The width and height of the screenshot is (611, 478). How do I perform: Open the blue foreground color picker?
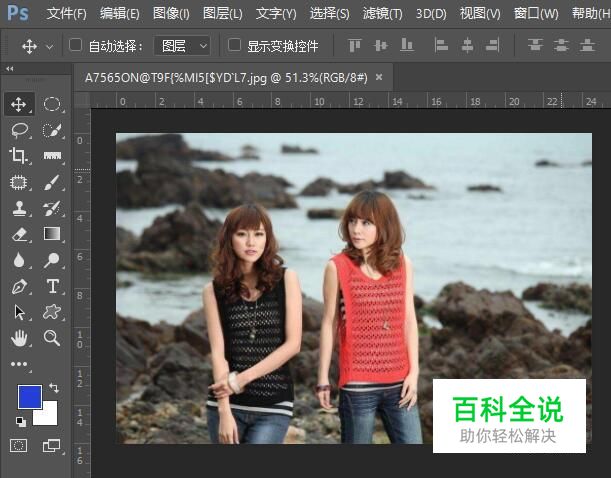[x=30, y=397]
